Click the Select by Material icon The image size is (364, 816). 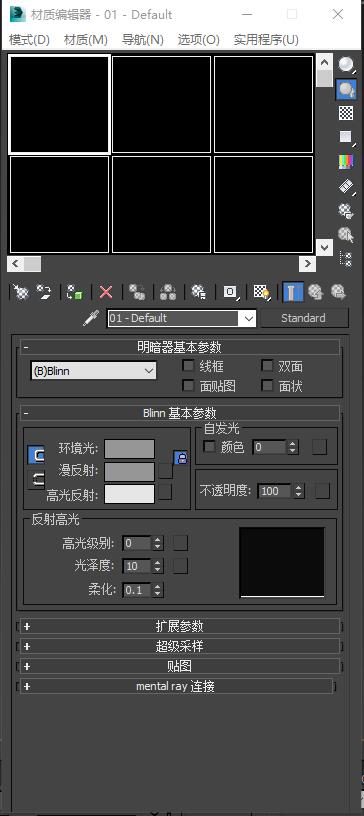pyautogui.click(x=345, y=235)
